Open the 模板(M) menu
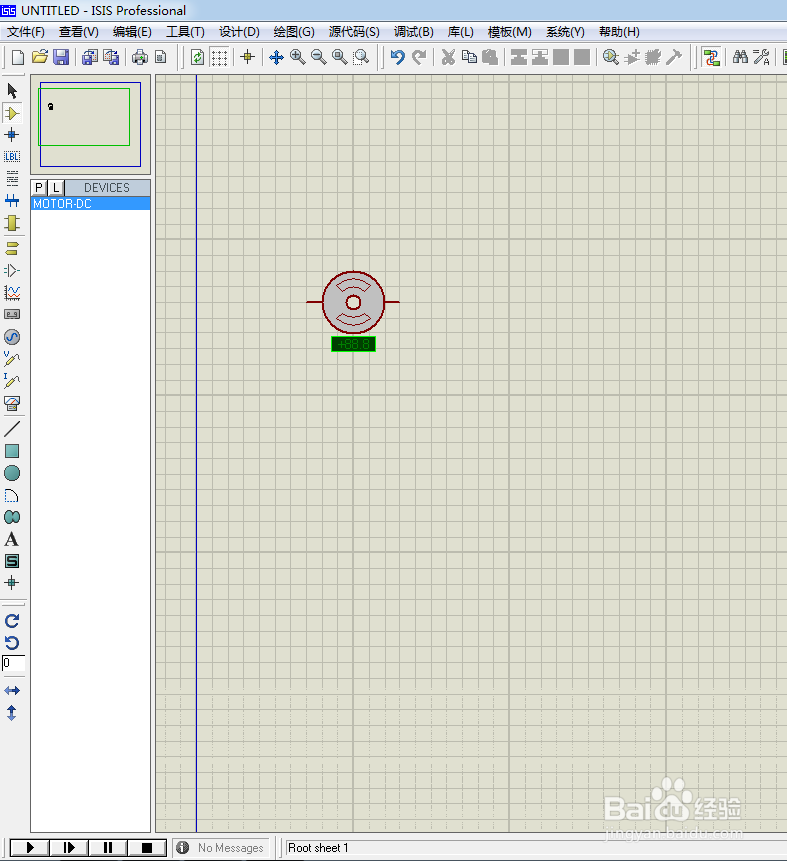 pyautogui.click(x=510, y=32)
